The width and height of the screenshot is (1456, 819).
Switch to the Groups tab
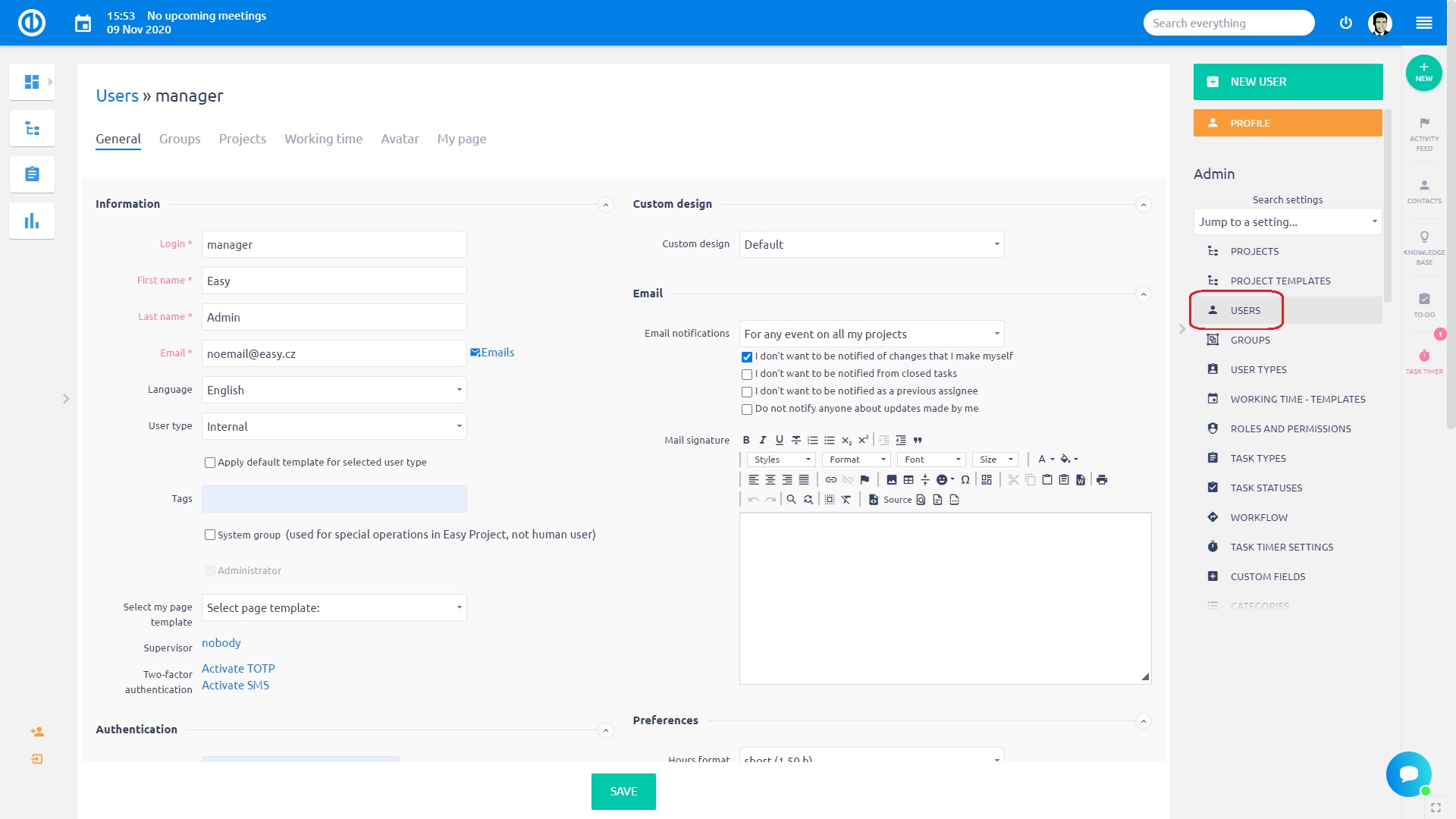[x=180, y=139]
